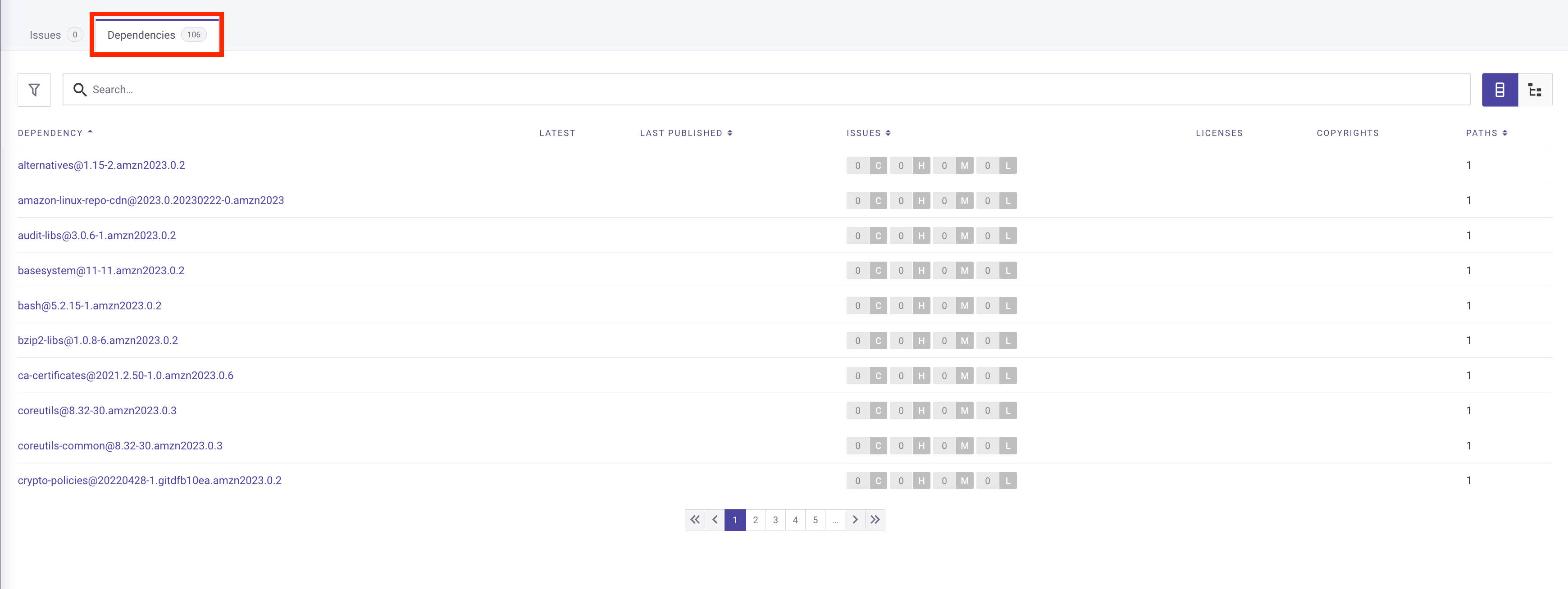Open audit-libs@3.0.6-1 dependency link
The height and width of the screenshot is (589, 1568).
click(97, 236)
